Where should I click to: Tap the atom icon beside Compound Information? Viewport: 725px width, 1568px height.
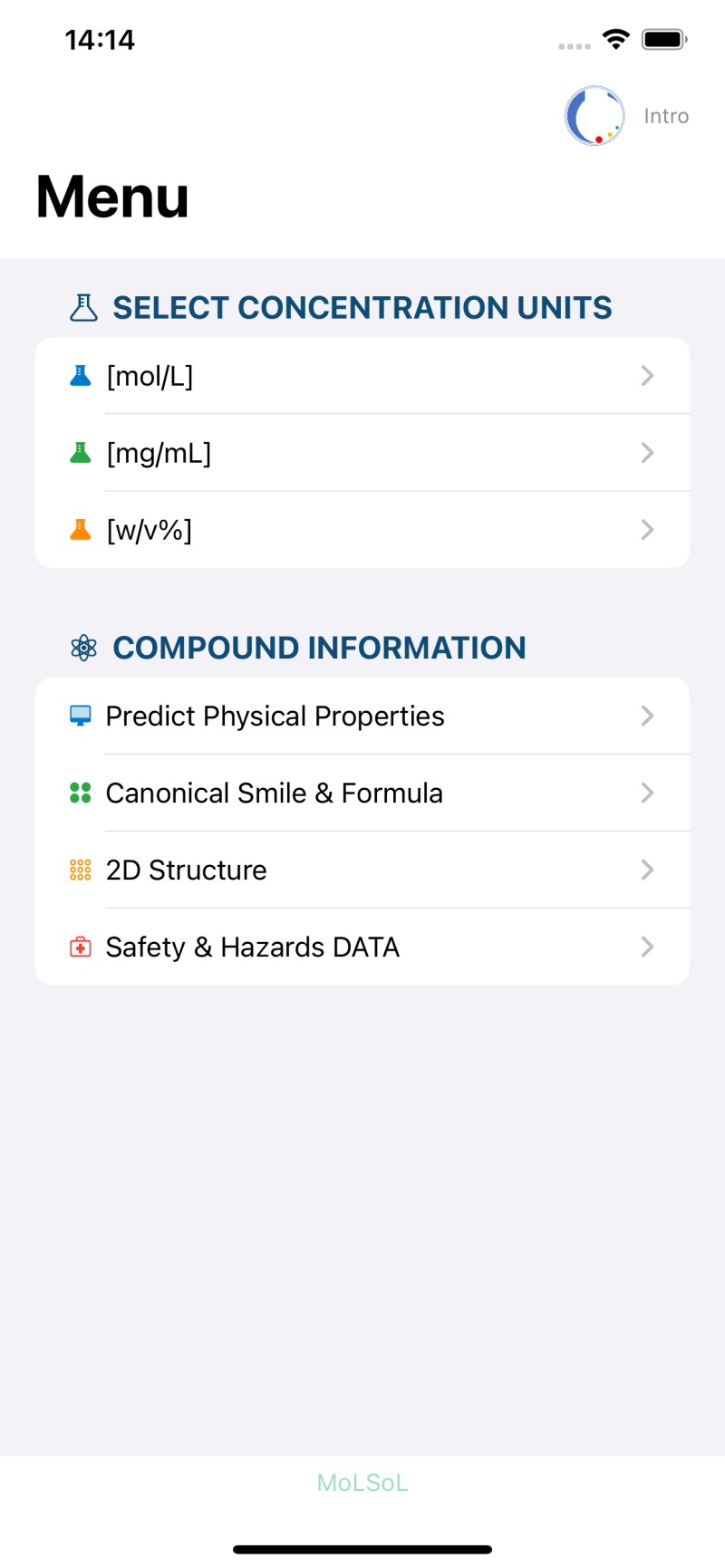[83, 648]
